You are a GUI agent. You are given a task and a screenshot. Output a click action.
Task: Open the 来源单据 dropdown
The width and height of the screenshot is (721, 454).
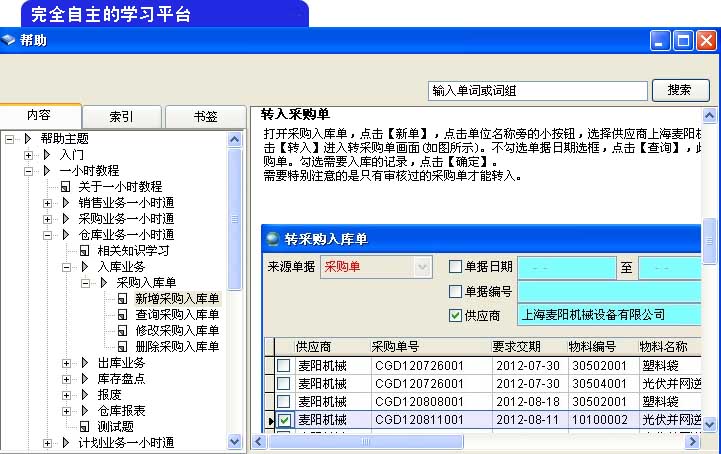click(422, 267)
